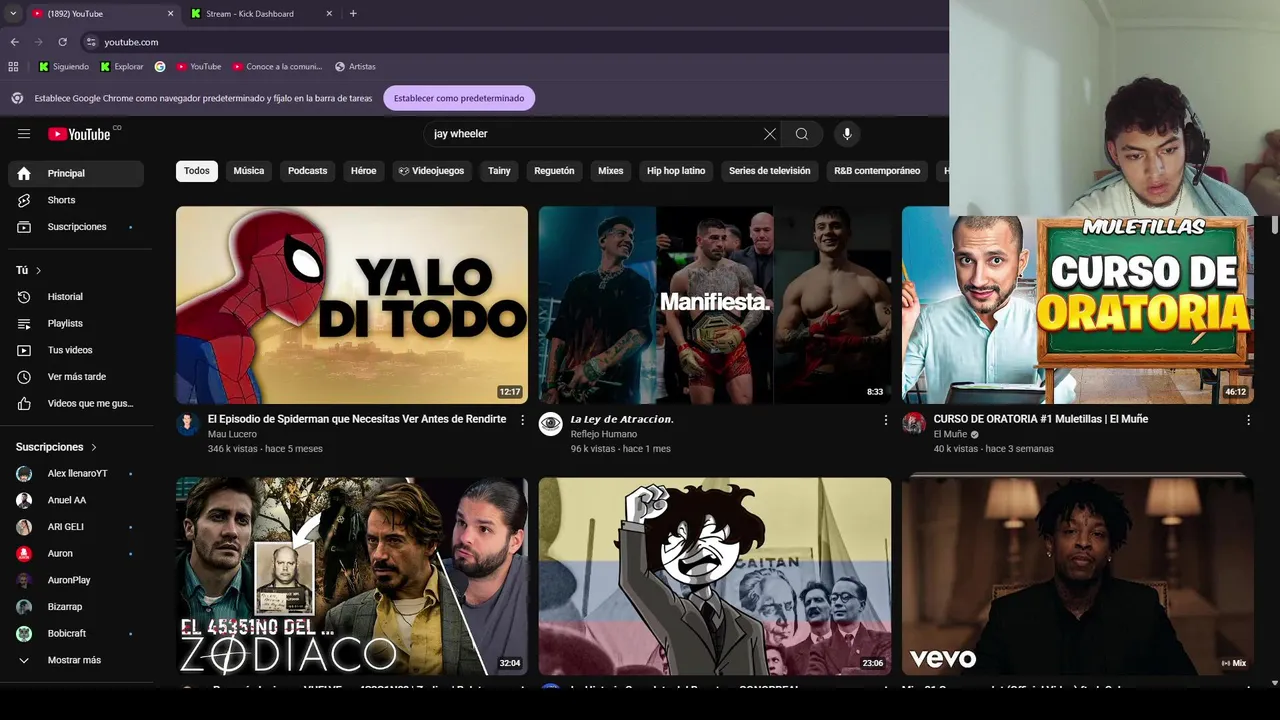The width and height of the screenshot is (1280, 720).
Task: Open Alex llenaroYT subscription channel
Action: tap(76, 474)
